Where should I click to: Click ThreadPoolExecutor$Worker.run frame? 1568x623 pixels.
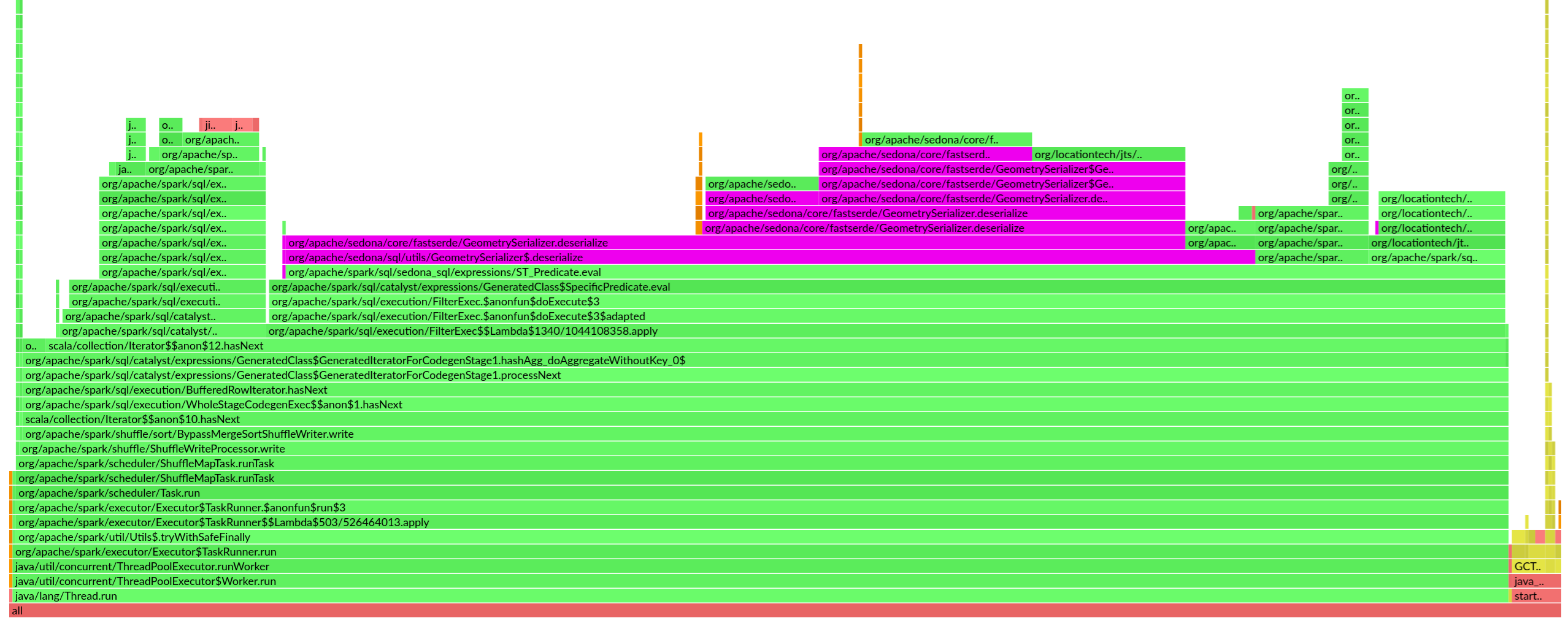coord(759,581)
